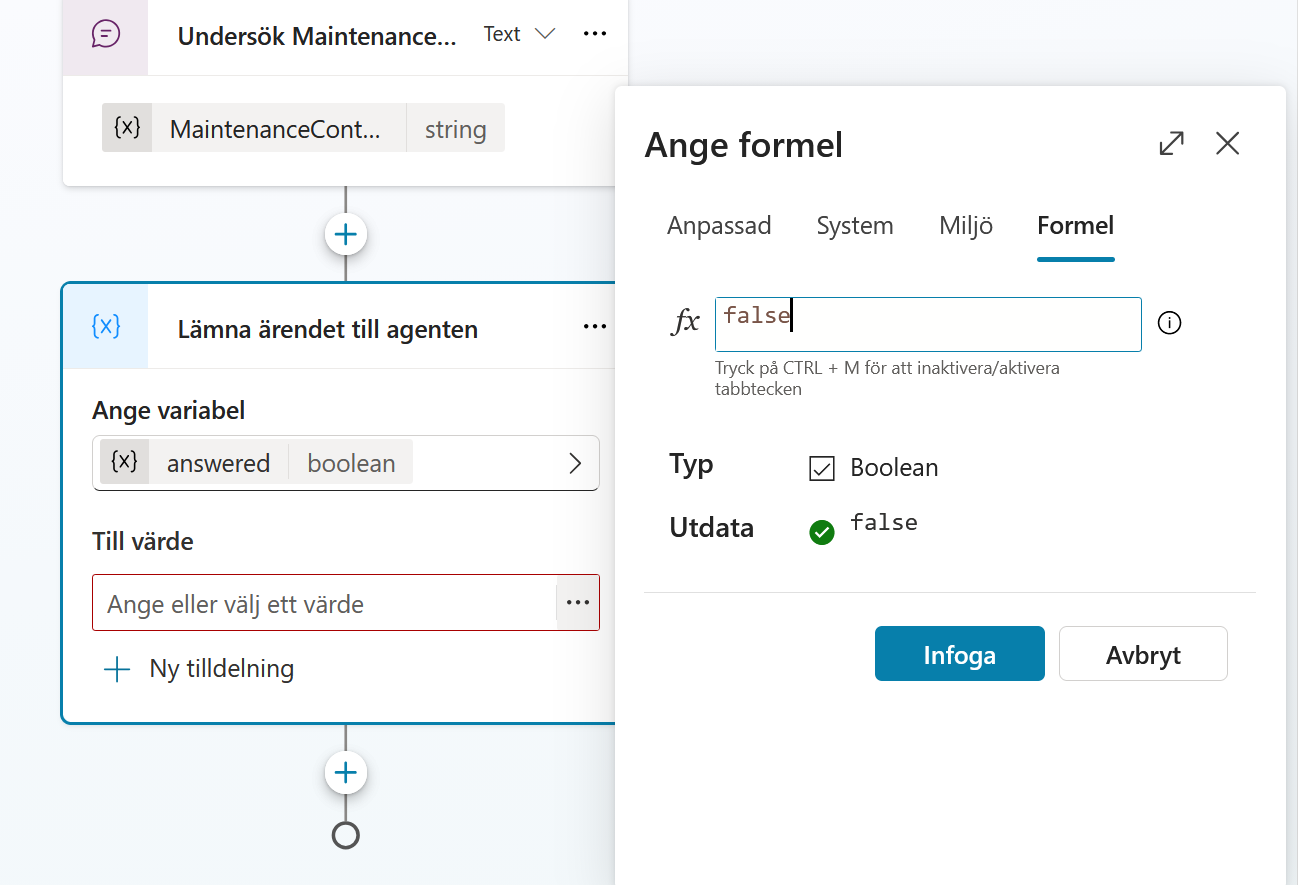Click the string type label
This screenshot has width=1298, height=885.
click(455, 129)
